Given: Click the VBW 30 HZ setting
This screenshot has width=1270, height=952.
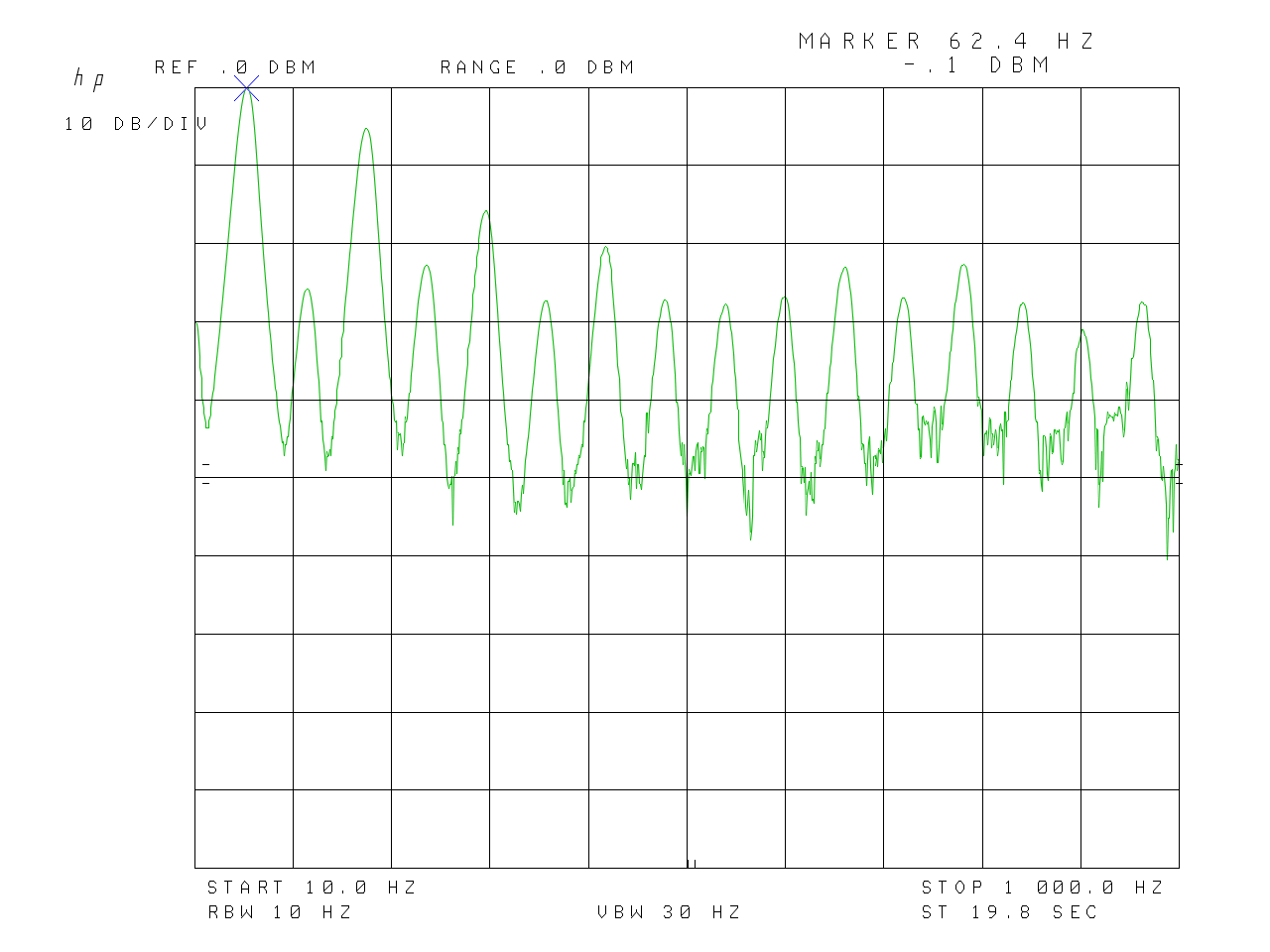Looking at the screenshot, I should [669, 912].
